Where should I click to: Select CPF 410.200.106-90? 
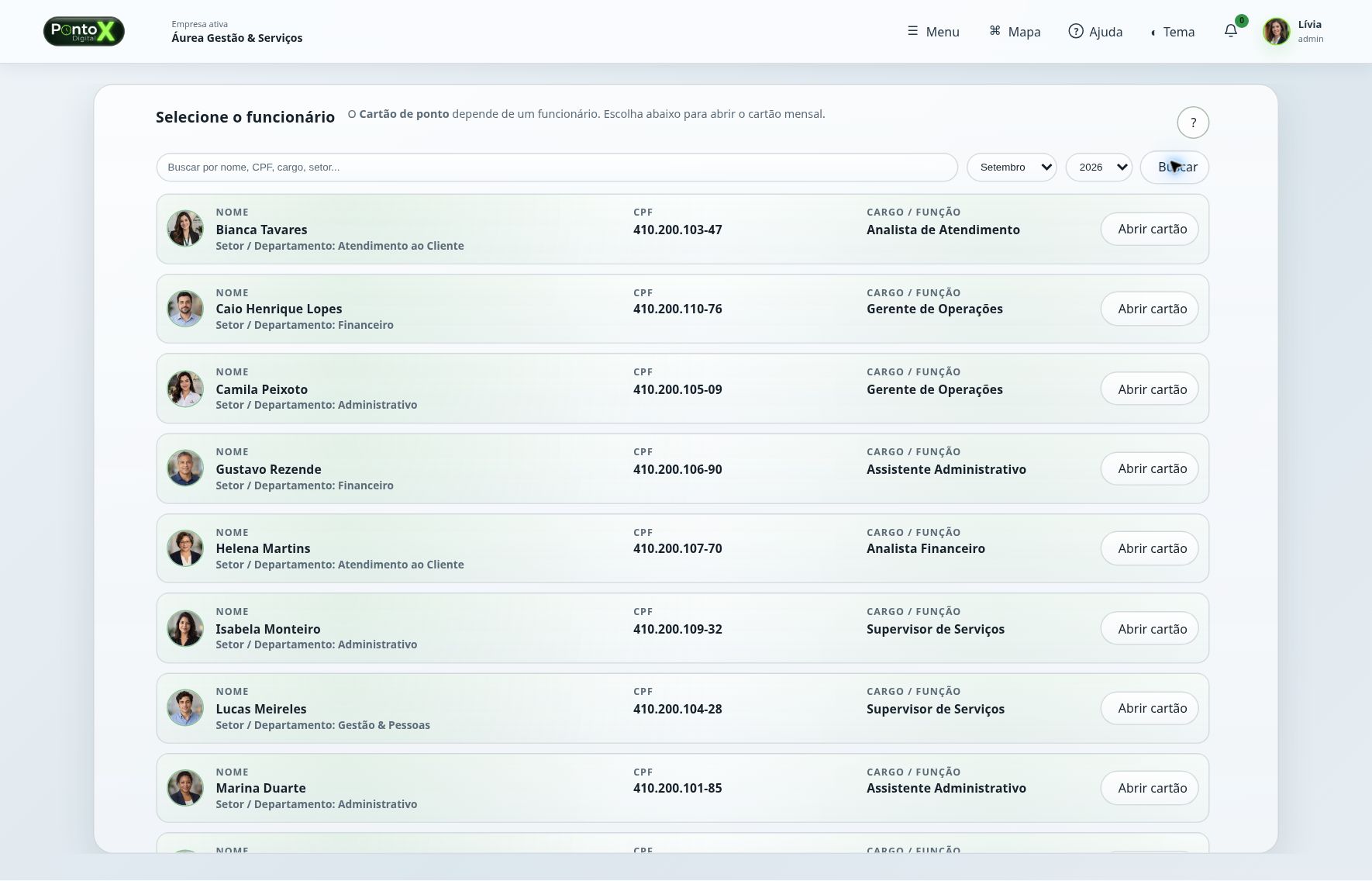pyautogui.click(x=677, y=469)
